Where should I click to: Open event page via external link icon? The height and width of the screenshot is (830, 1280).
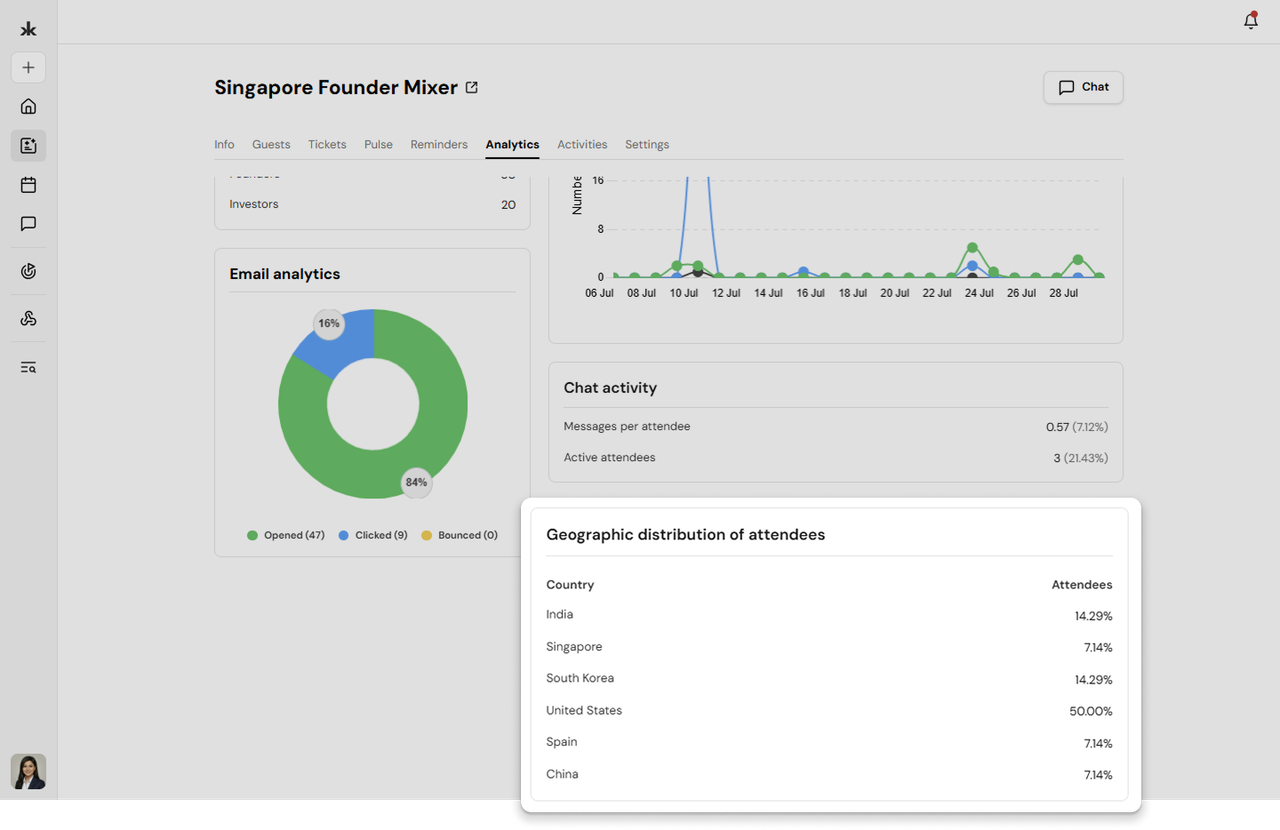click(x=472, y=87)
